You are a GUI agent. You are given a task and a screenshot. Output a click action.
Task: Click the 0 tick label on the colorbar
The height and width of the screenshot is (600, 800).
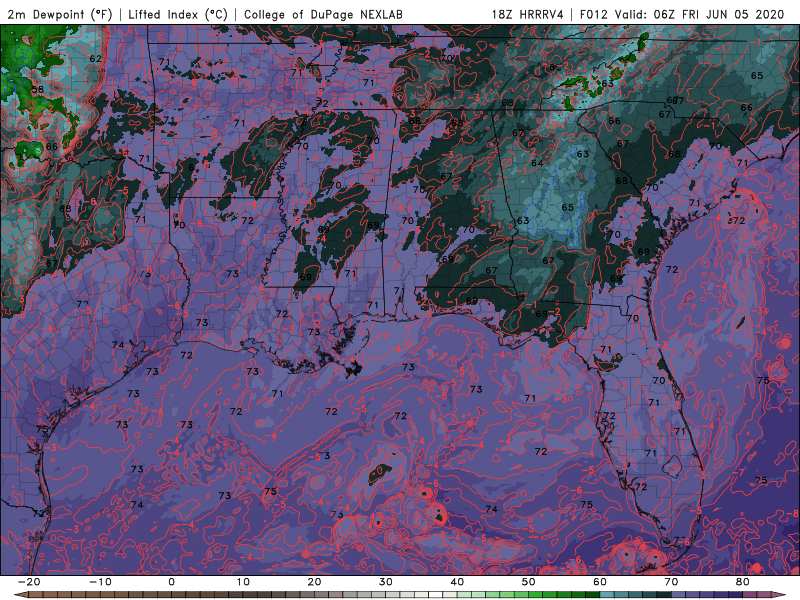pos(171,582)
